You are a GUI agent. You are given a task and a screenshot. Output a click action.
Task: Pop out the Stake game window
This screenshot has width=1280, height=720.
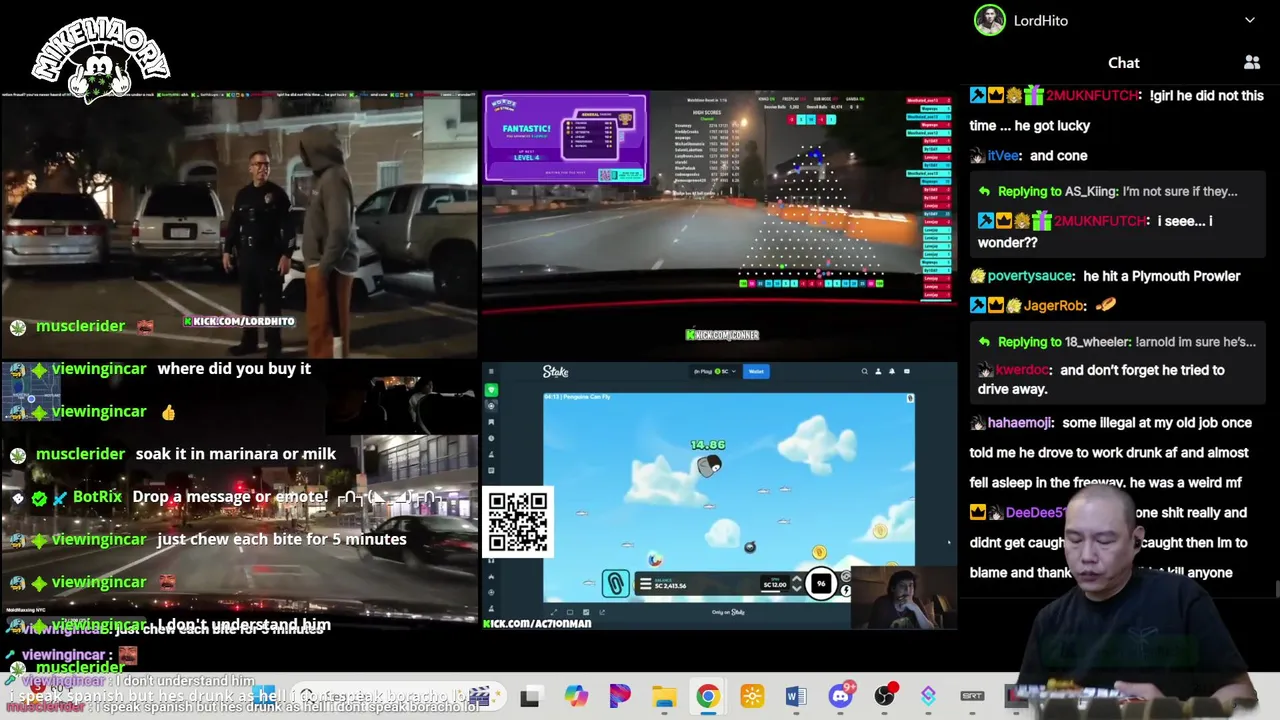point(602,612)
